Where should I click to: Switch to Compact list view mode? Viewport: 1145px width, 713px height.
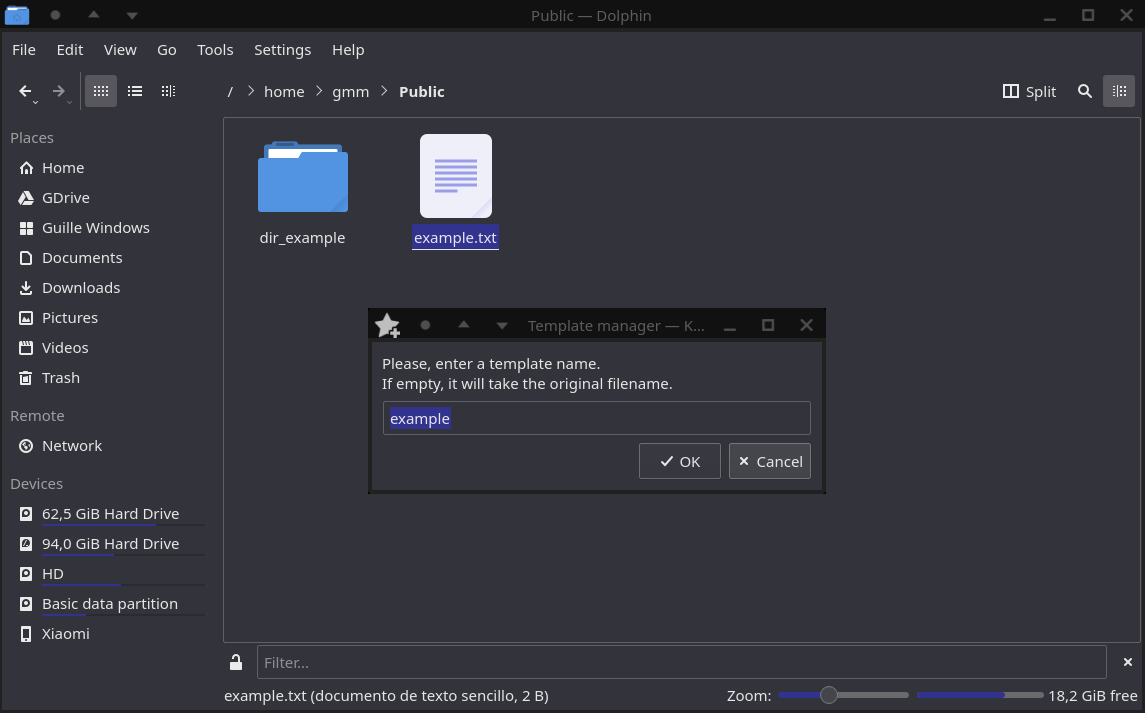(134, 91)
